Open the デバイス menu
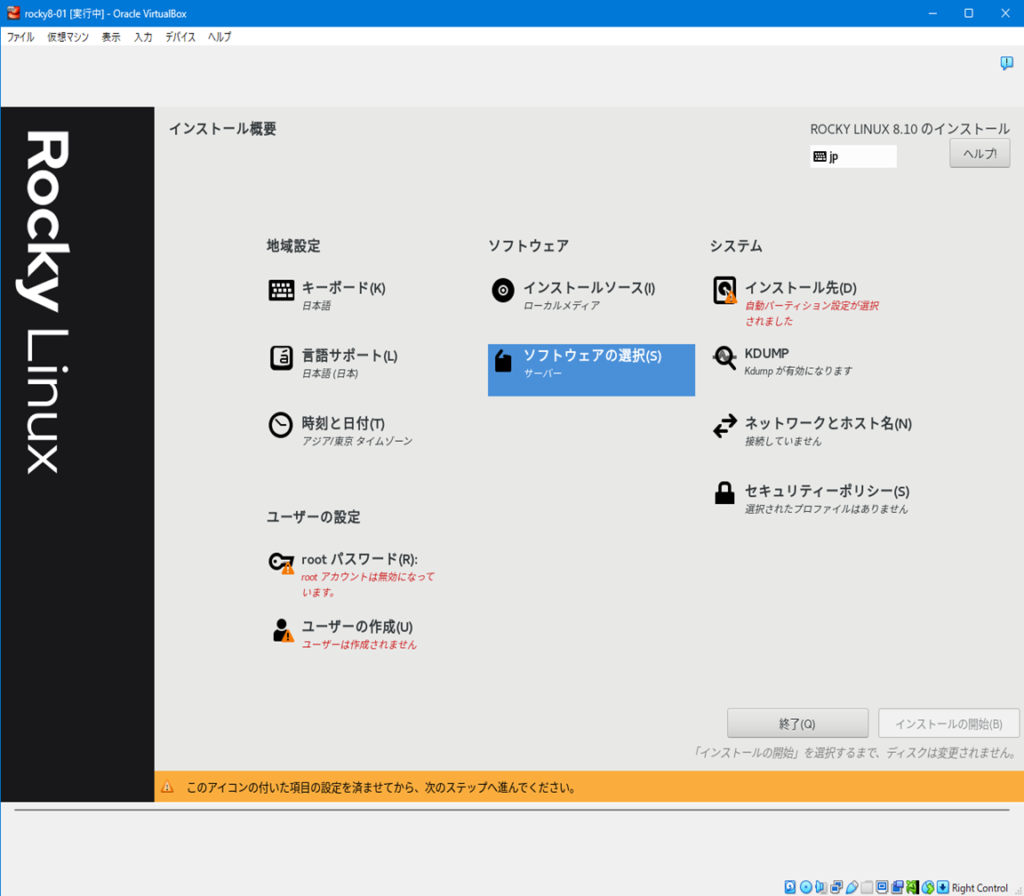 [180, 37]
